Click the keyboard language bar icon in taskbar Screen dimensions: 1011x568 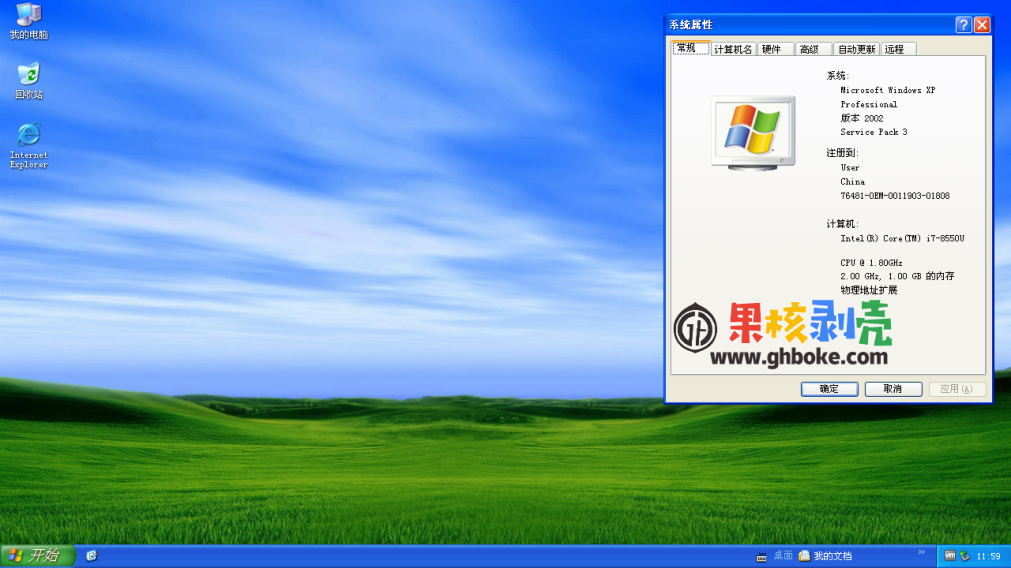pyautogui.click(x=761, y=556)
